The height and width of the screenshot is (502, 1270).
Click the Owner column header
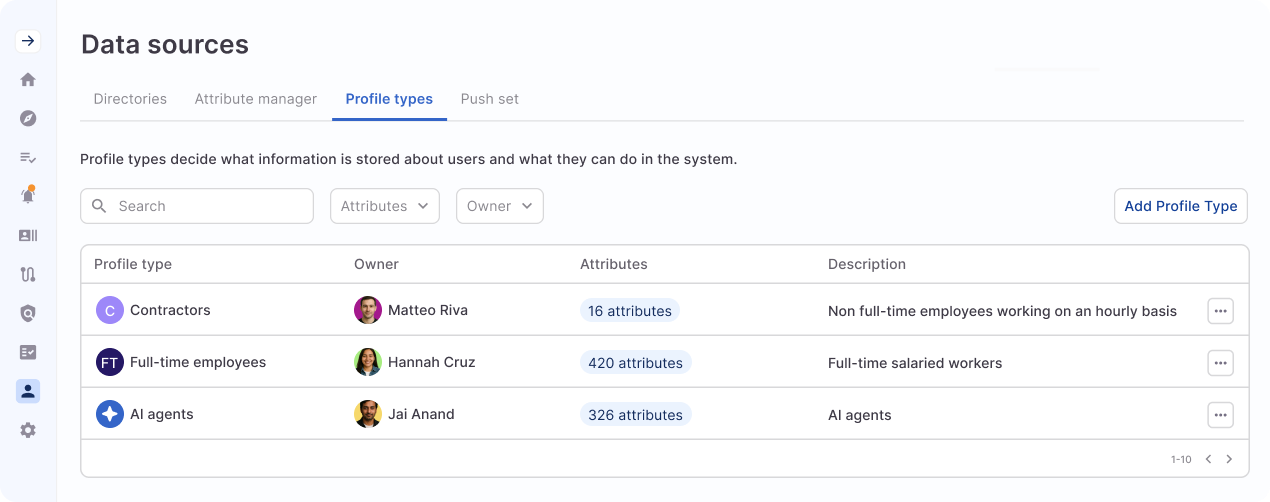click(x=376, y=264)
